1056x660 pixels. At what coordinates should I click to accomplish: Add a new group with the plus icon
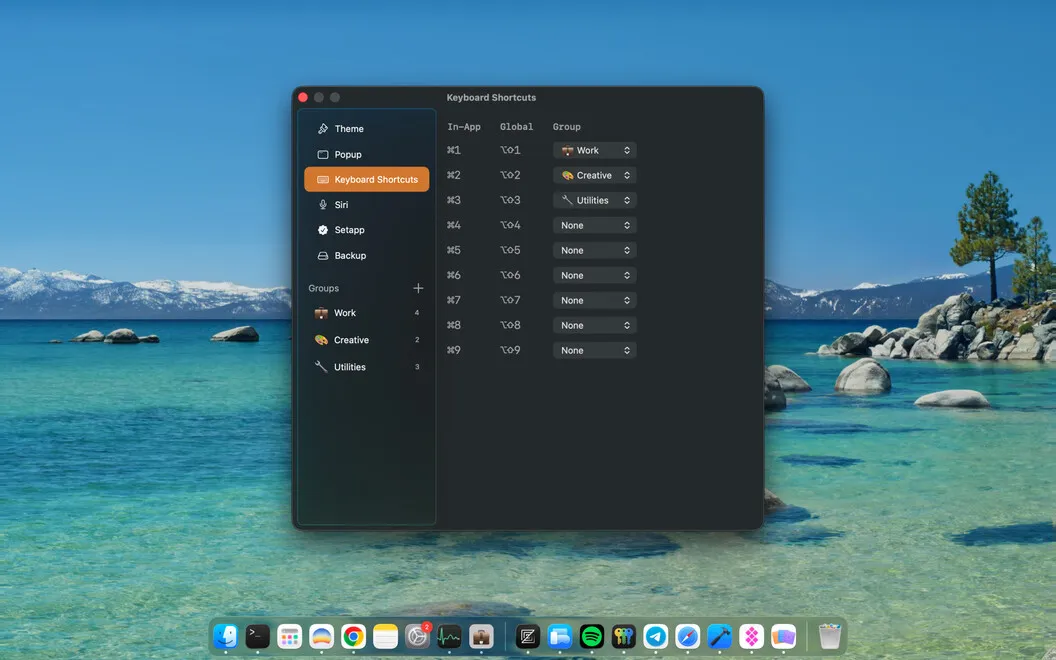tap(418, 288)
